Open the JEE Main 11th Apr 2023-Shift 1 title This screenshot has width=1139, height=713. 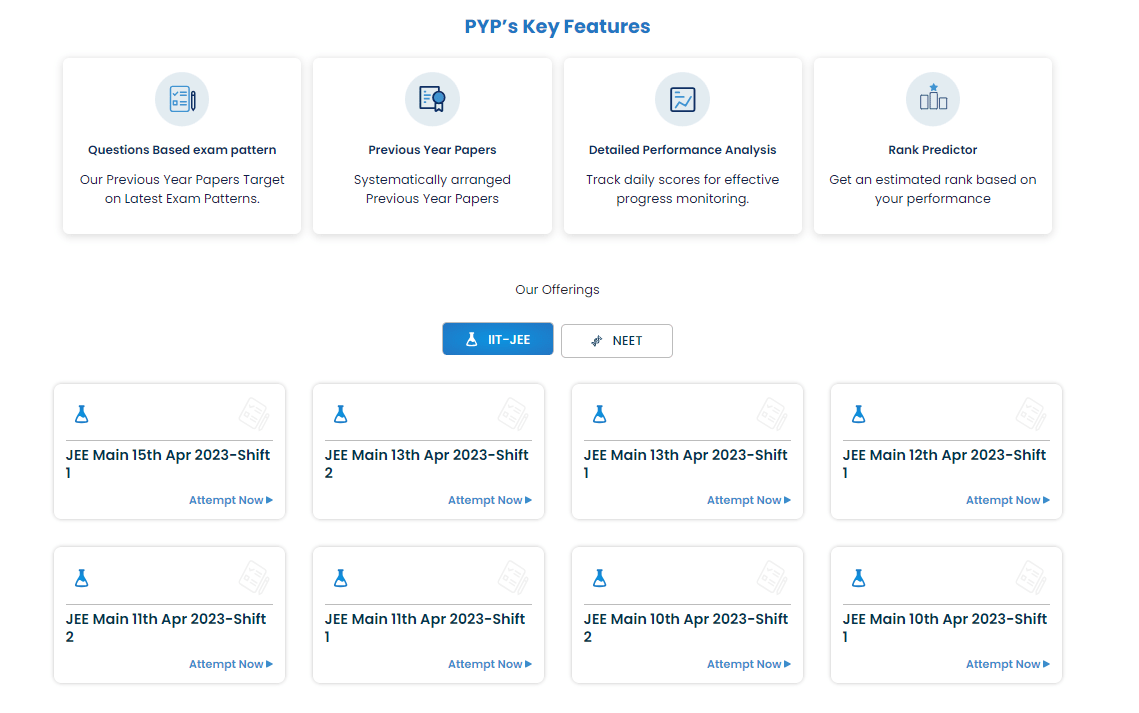pos(424,620)
